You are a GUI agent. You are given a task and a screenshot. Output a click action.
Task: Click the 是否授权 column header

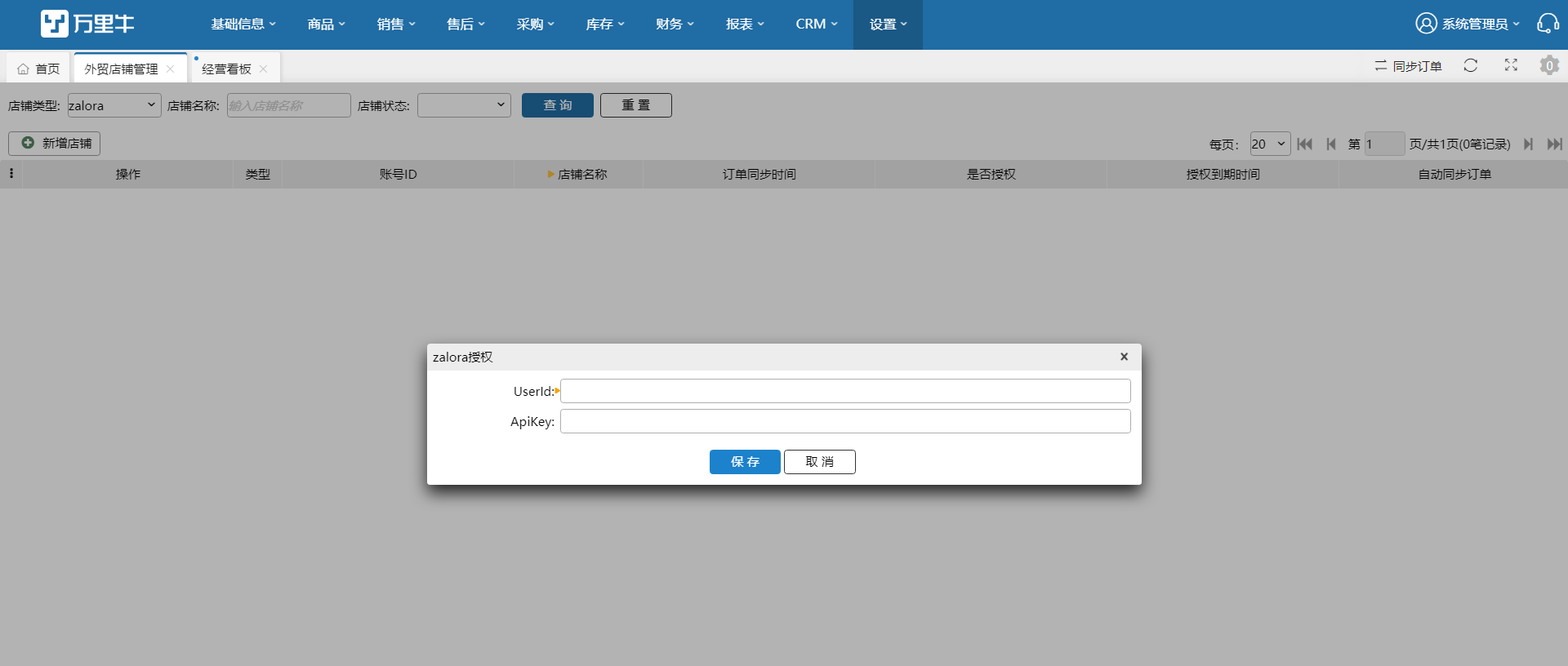click(991, 174)
